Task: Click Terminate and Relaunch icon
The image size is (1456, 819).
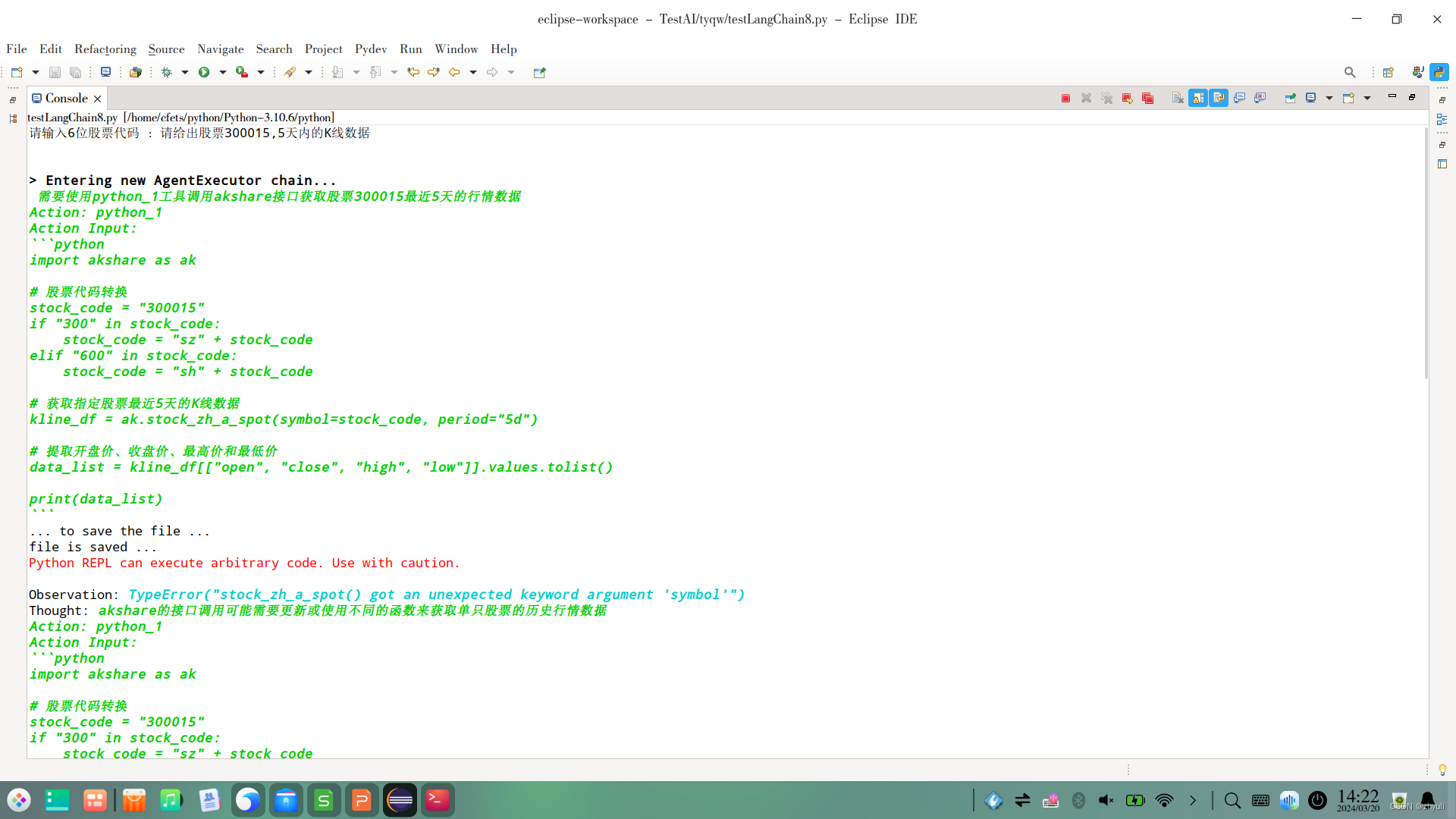Action: [x=1127, y=98]
